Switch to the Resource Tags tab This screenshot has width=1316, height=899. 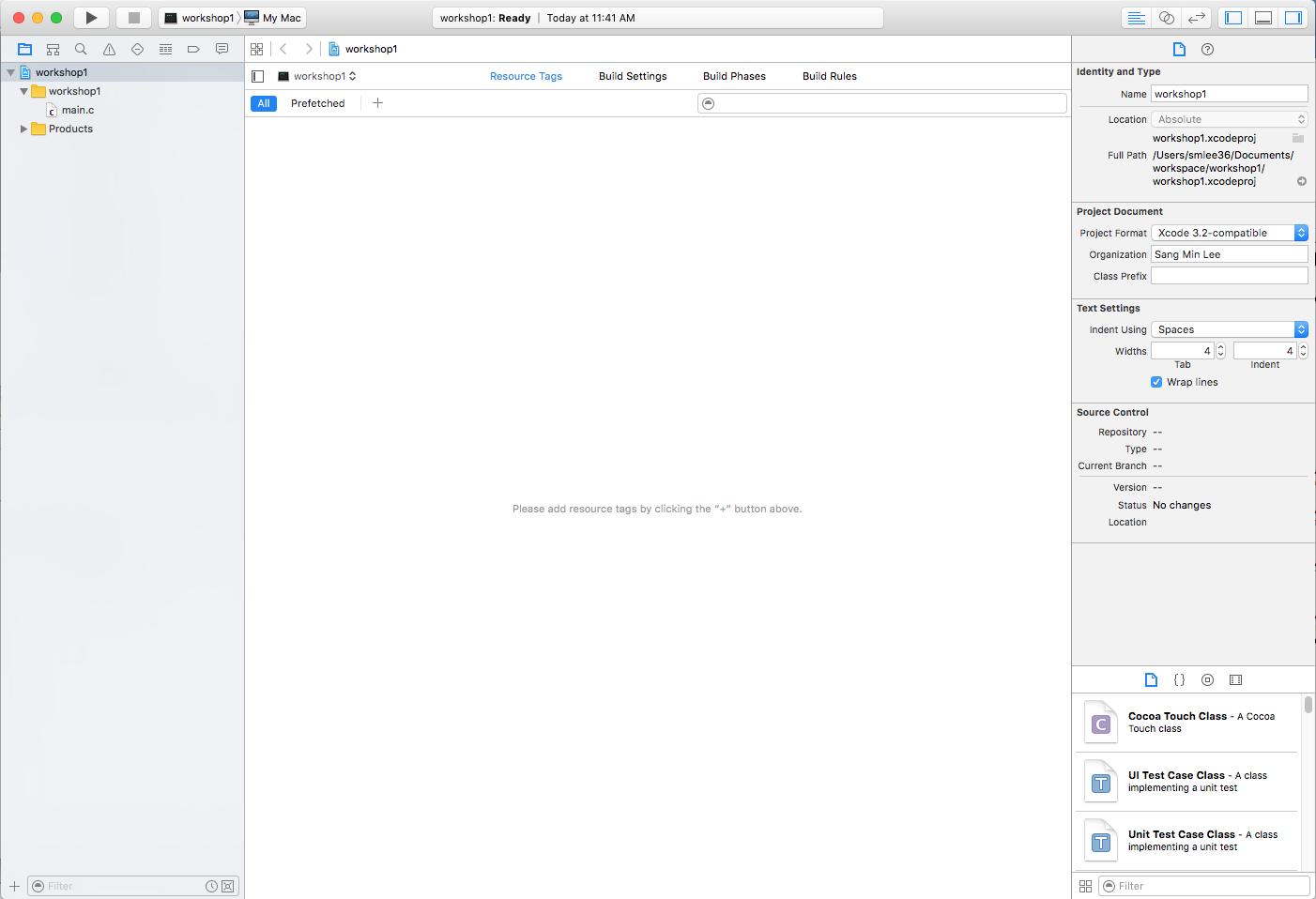pos(526,76)
